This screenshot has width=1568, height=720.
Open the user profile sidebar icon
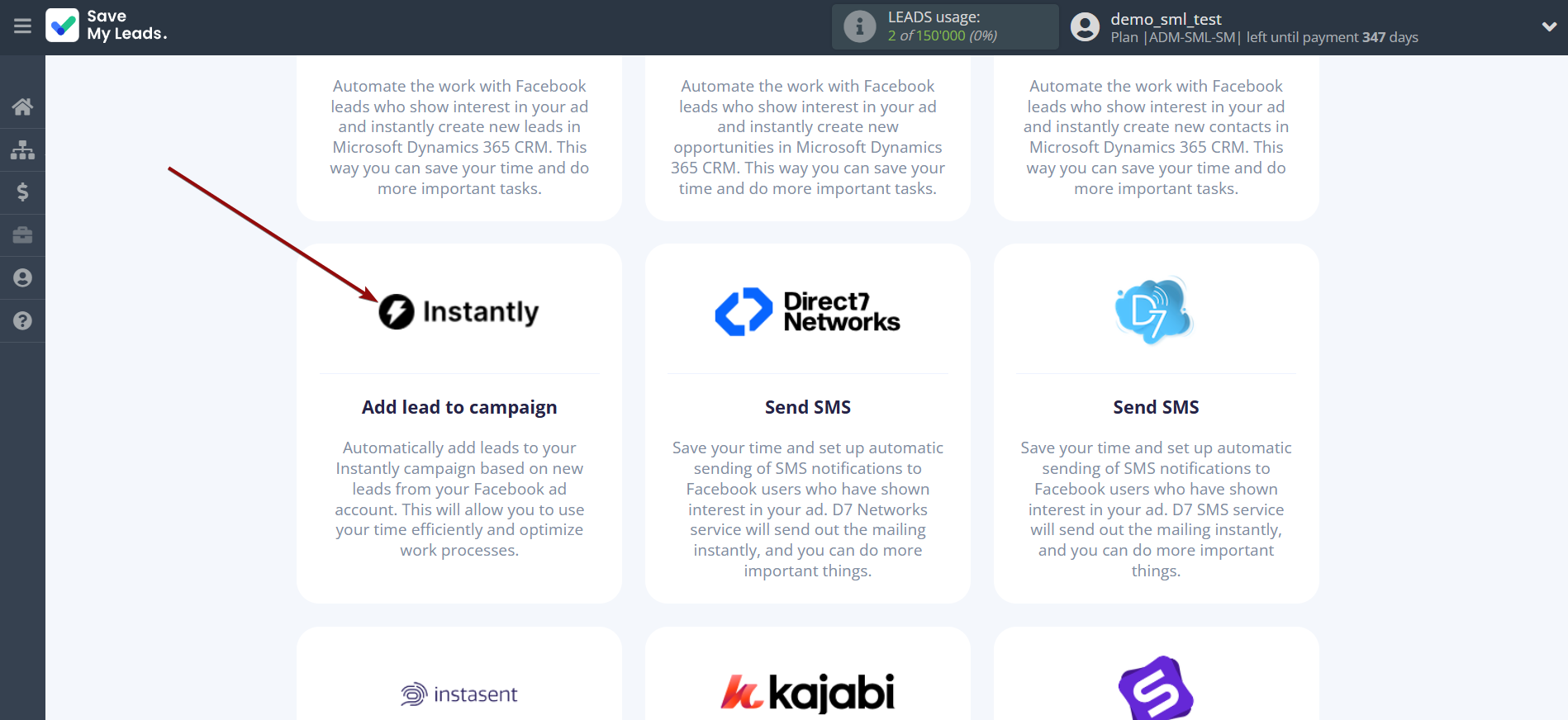22,278
